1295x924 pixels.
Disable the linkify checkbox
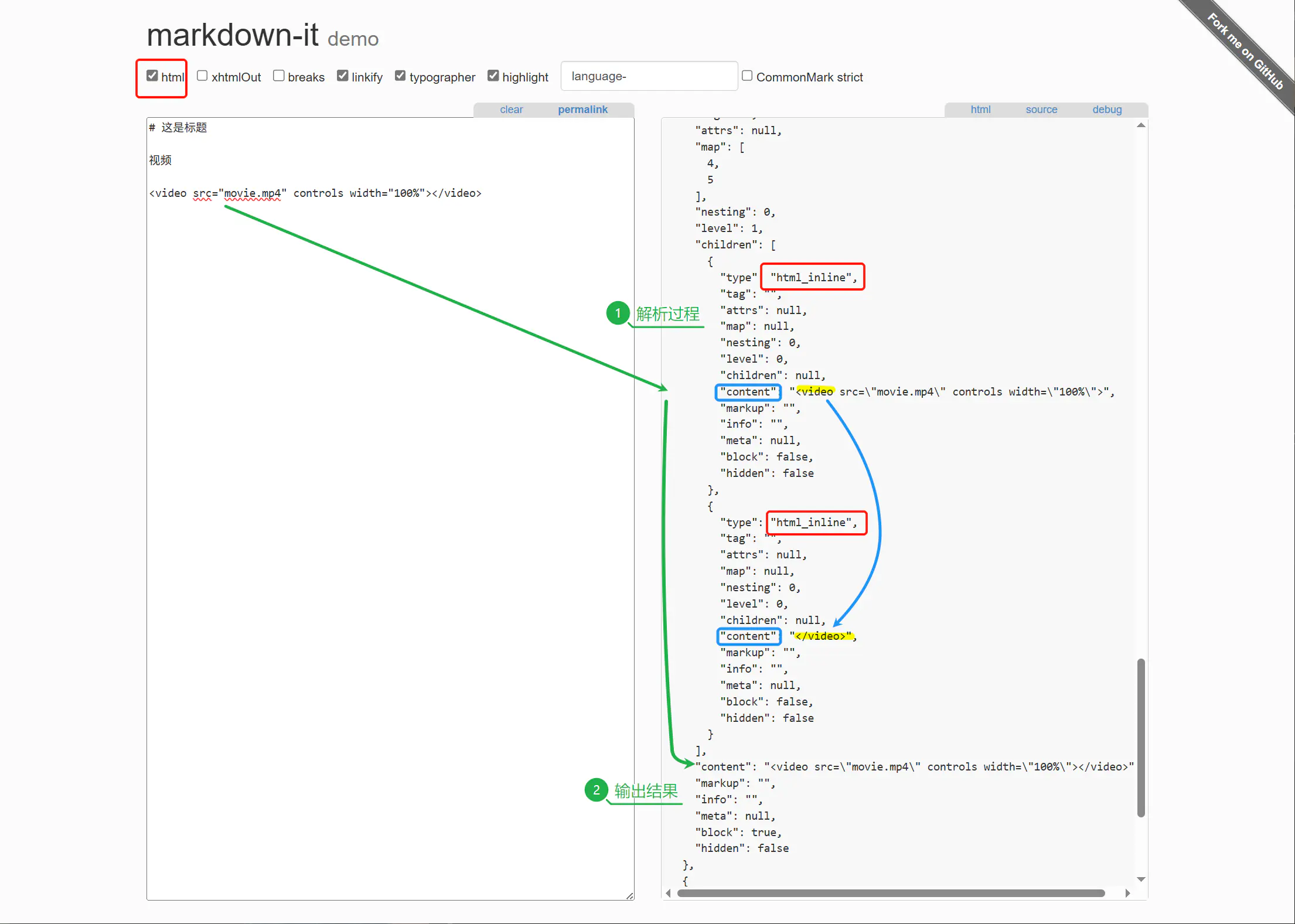point(343,76)
